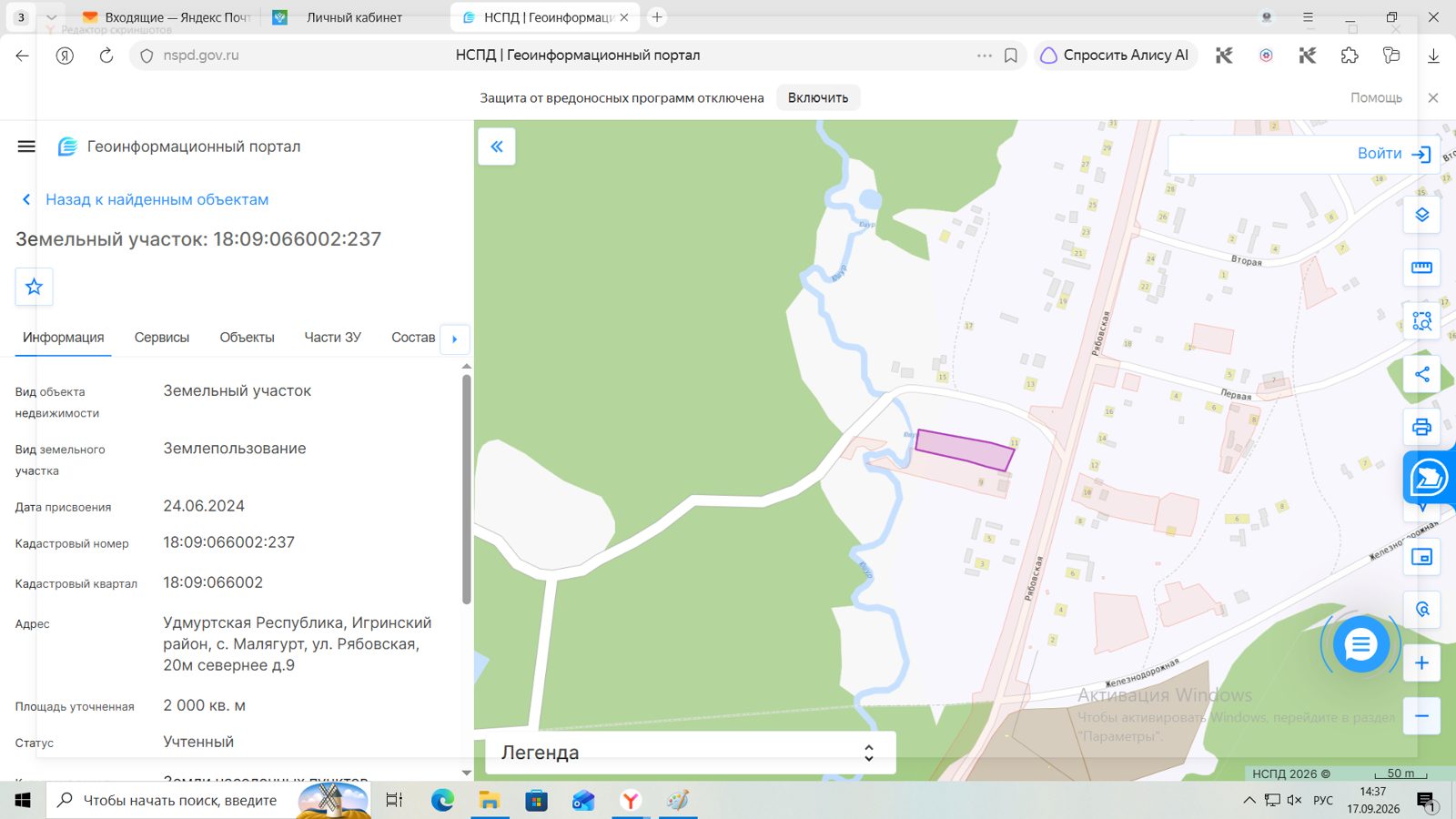This screenshot has height=819, width=1456.
Task: Add land plot to favorites star
Action: (x=34, y=287)
